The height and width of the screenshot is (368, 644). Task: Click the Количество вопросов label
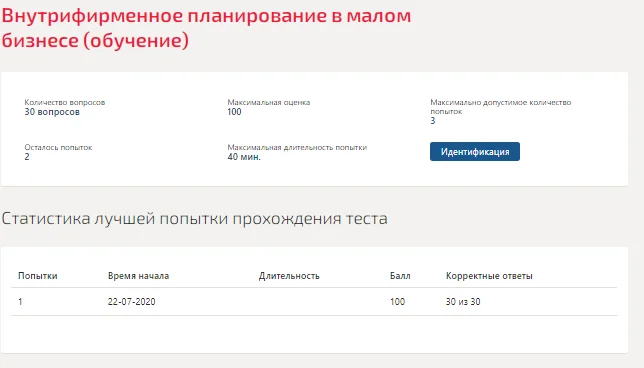pos(65,102)
